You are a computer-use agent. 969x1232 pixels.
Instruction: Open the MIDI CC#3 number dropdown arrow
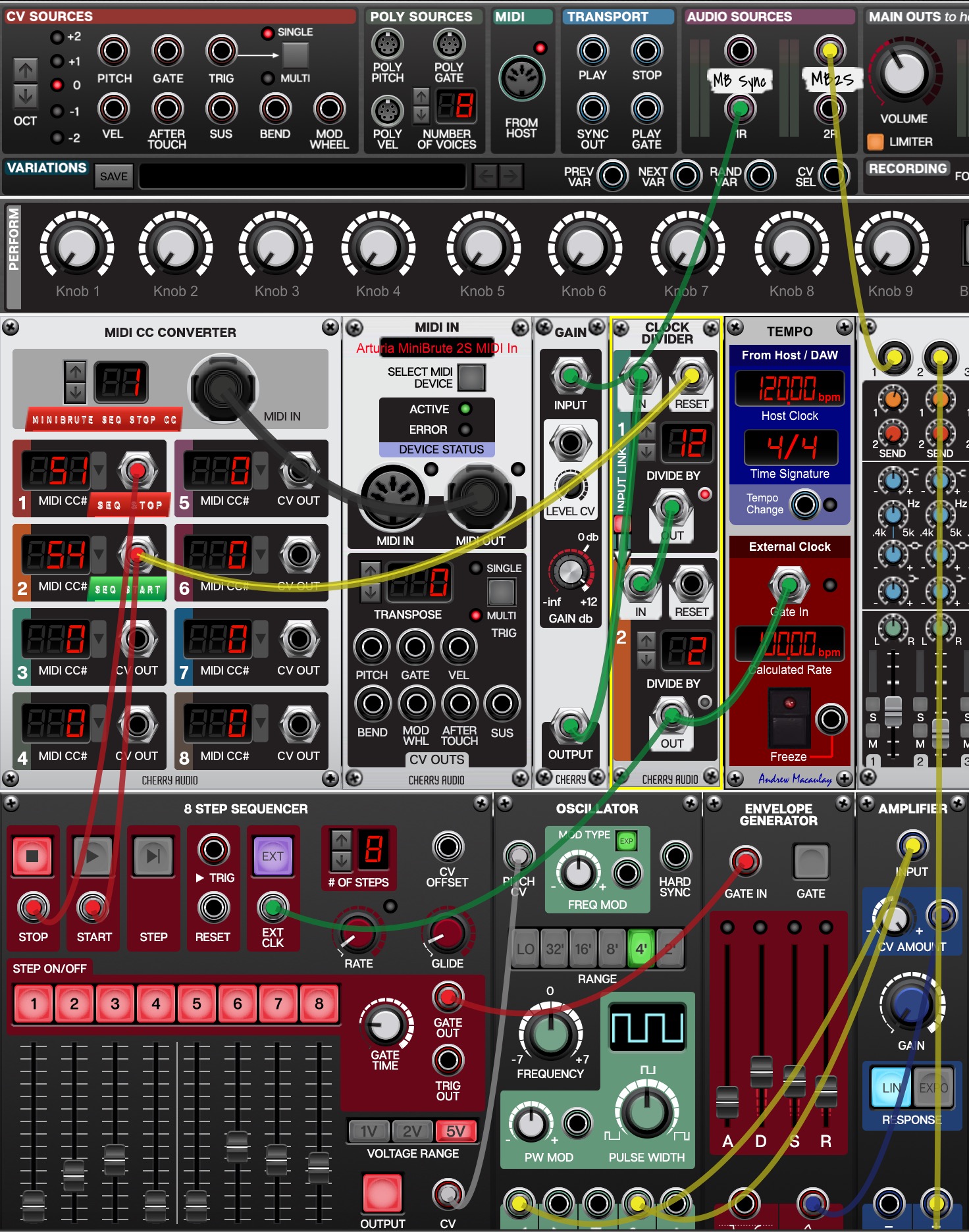[x=99, y=638]
